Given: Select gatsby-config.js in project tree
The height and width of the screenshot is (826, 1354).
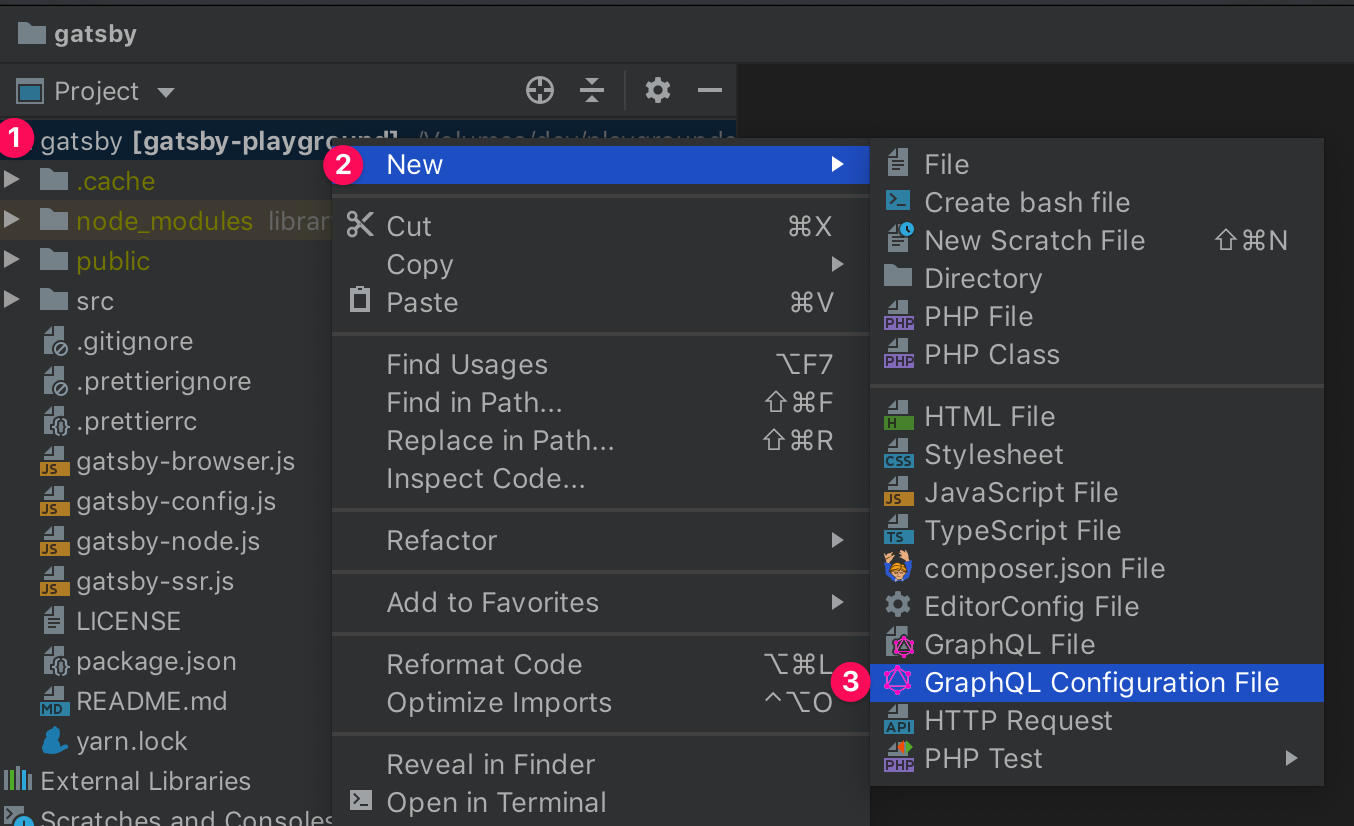Looking at the screenshot, I should click(176, 501).
